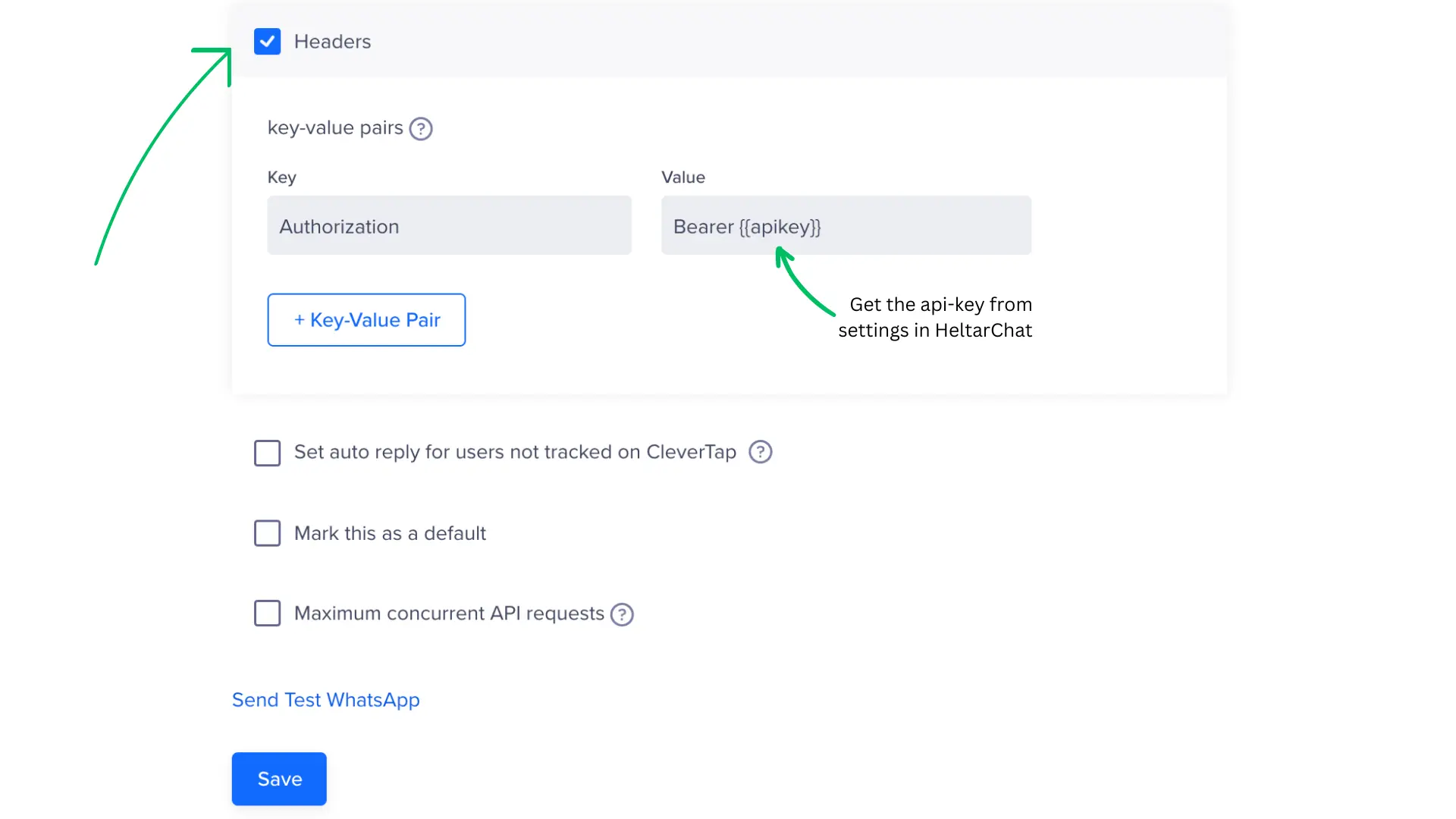The width and height of the screenshot is (1456, 819).
Task: Enable auto reply for untracked CleverTap users checkbox
Action: coord(267,453)
